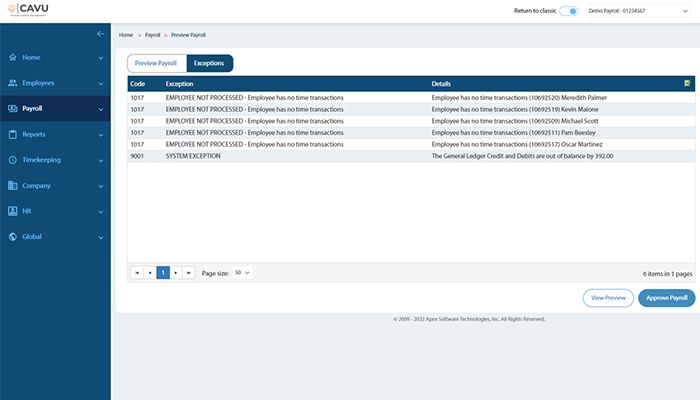Click the Employees people icon

12,83
